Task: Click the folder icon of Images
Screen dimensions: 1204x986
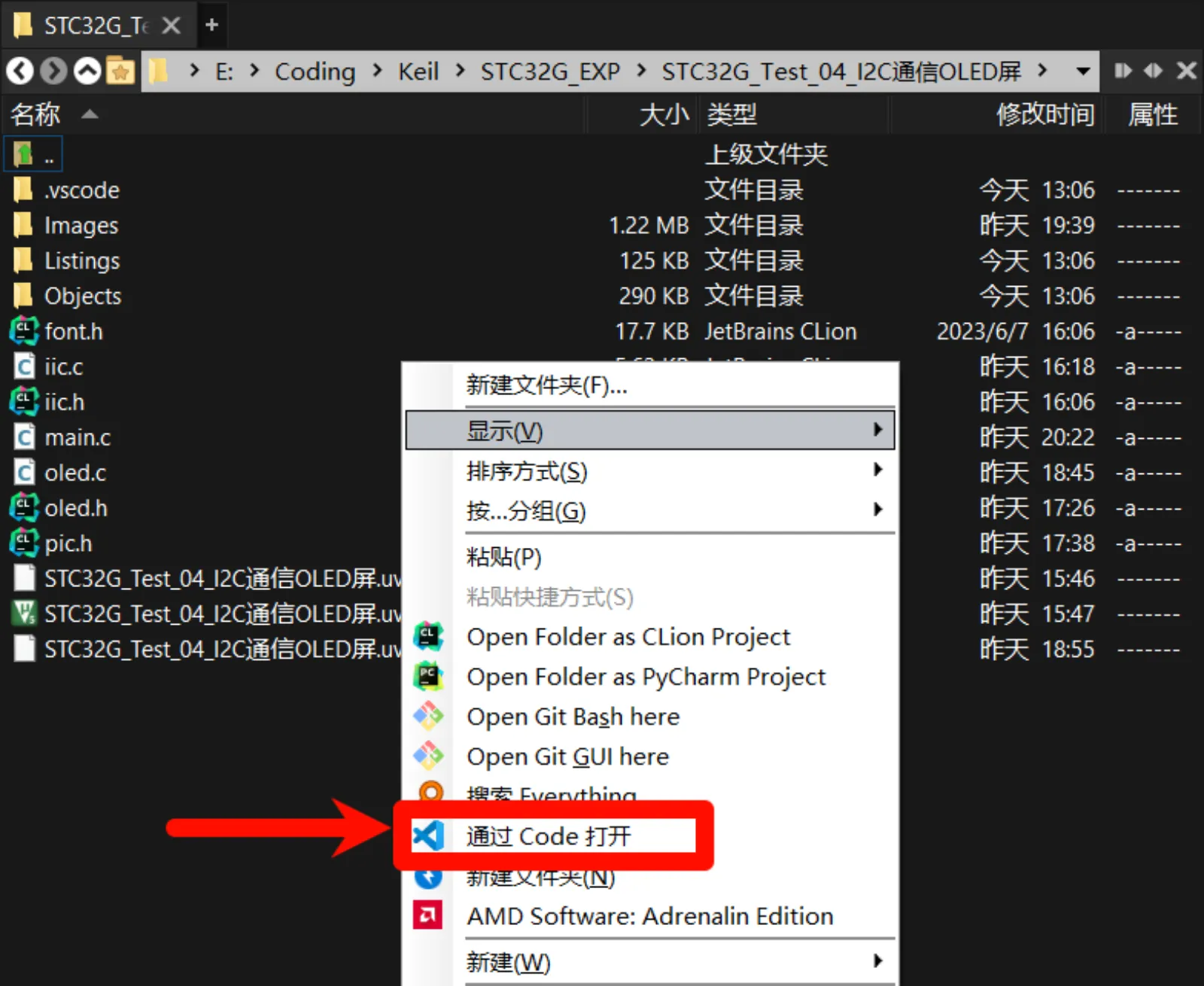Action: [x=23, y=225]
